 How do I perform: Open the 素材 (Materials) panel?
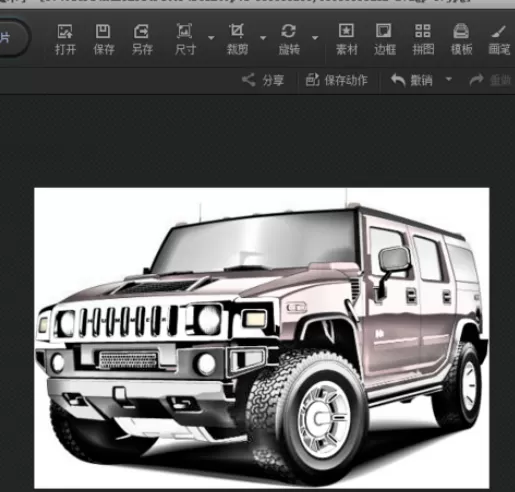tap(347, 39)
